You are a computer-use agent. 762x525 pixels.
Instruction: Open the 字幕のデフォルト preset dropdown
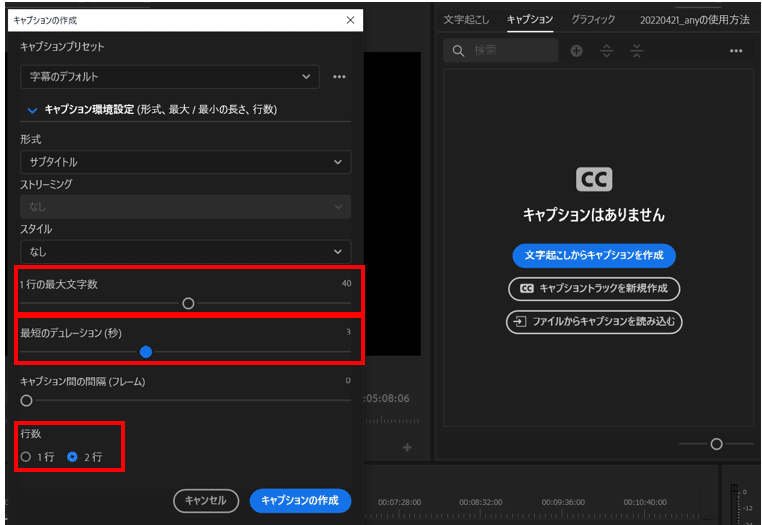point(170,77)
